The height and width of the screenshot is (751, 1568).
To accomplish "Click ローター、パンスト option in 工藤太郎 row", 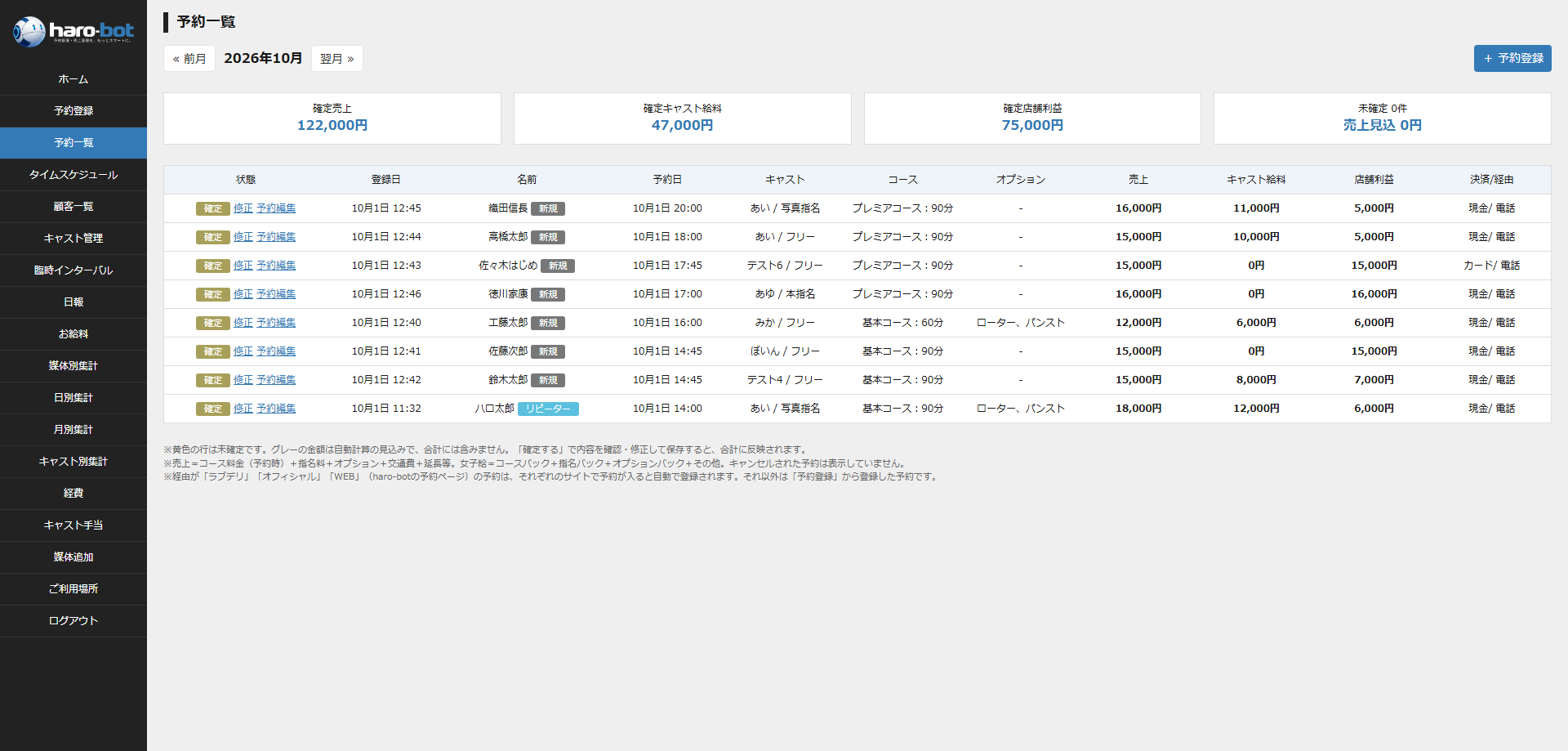I will (x=1021, y=323).
